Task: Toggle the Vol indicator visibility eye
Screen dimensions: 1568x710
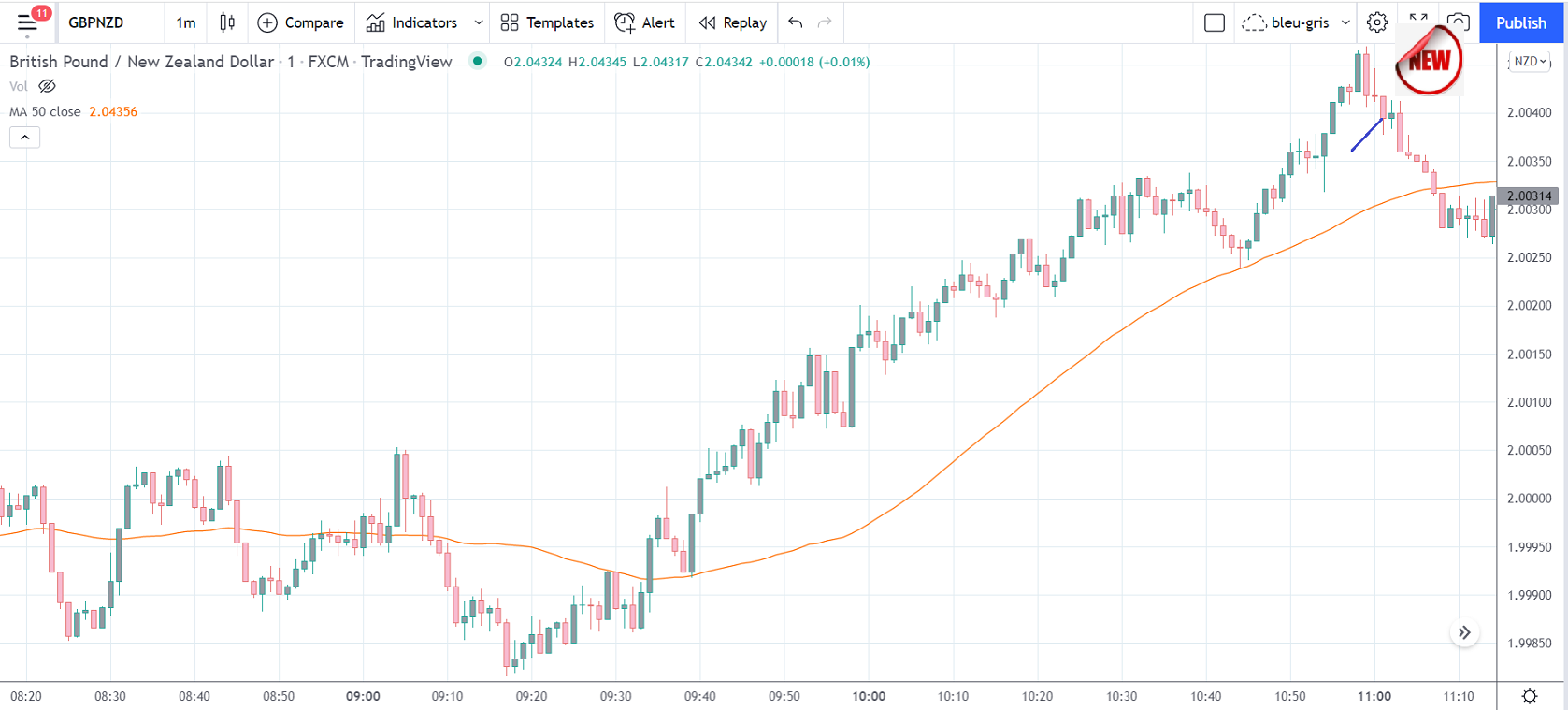Action: (x=47, y=86)
